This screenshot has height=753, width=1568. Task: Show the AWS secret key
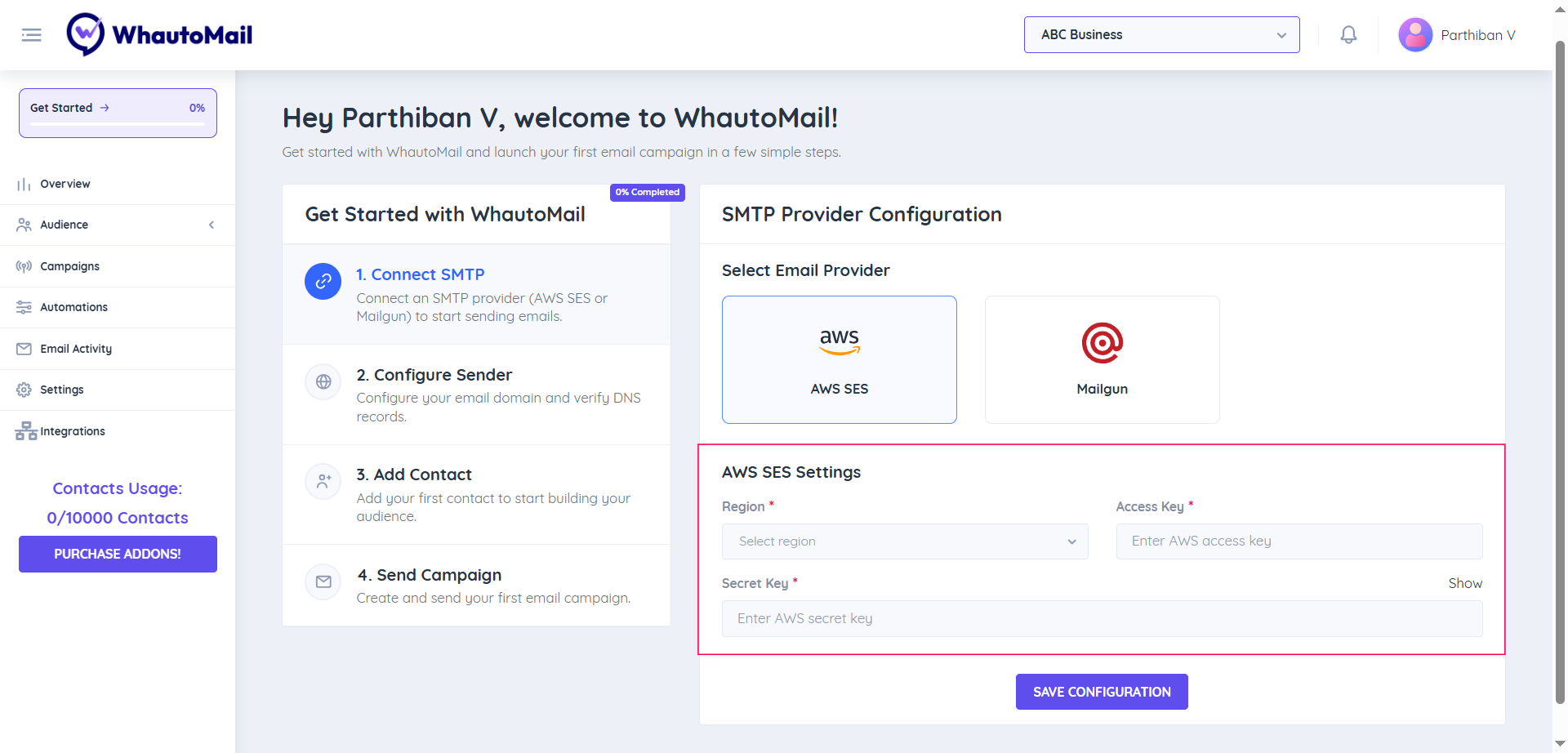[1464, 583]
